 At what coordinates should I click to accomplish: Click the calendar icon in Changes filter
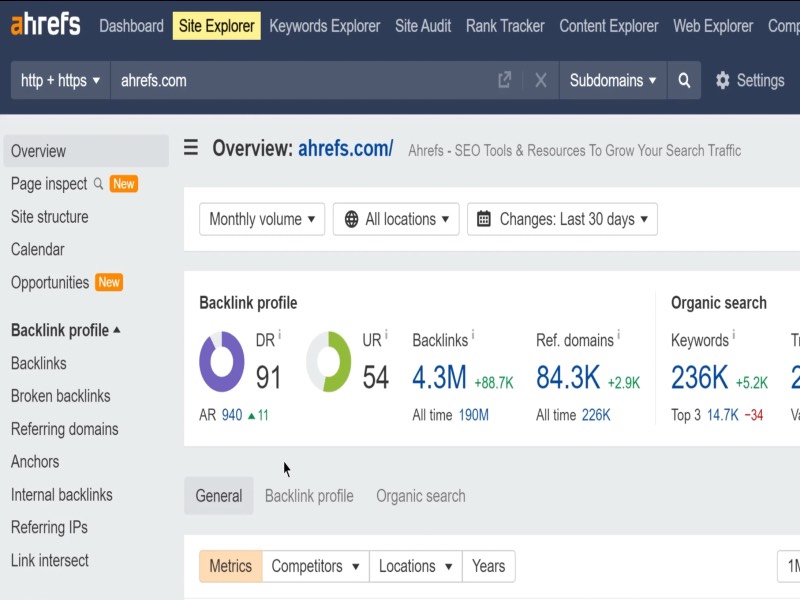(484, 219)
